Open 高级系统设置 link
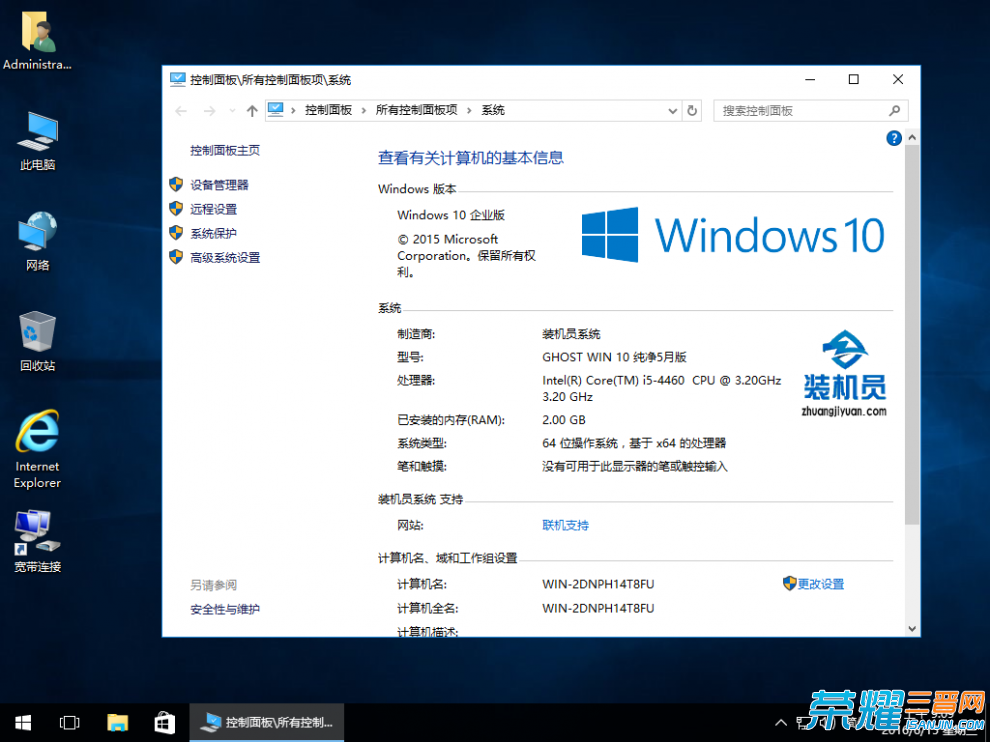The height and width of the screenshot is (742, 990). coord(225,258)
